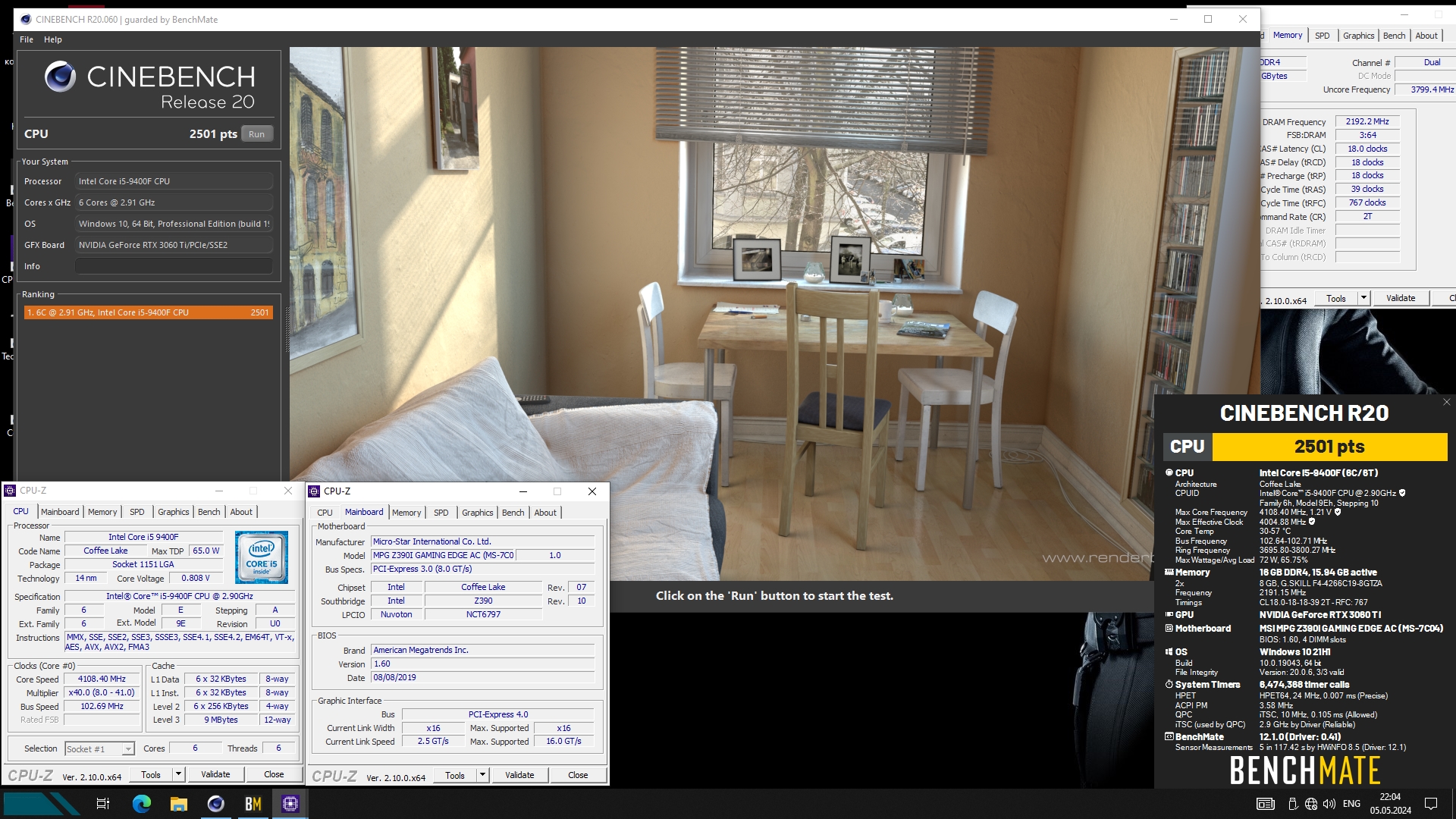The width and height of the screenshot is (1456, 819).
Task: Open the volume tray icon
Action: click(1329, 804)
